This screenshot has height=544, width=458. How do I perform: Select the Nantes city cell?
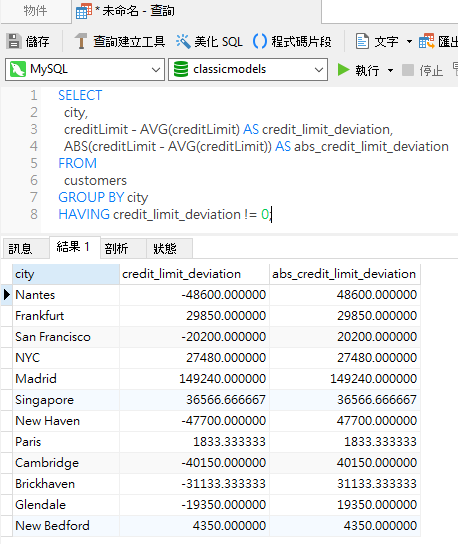pyautogui.click(x=66, y=295)
